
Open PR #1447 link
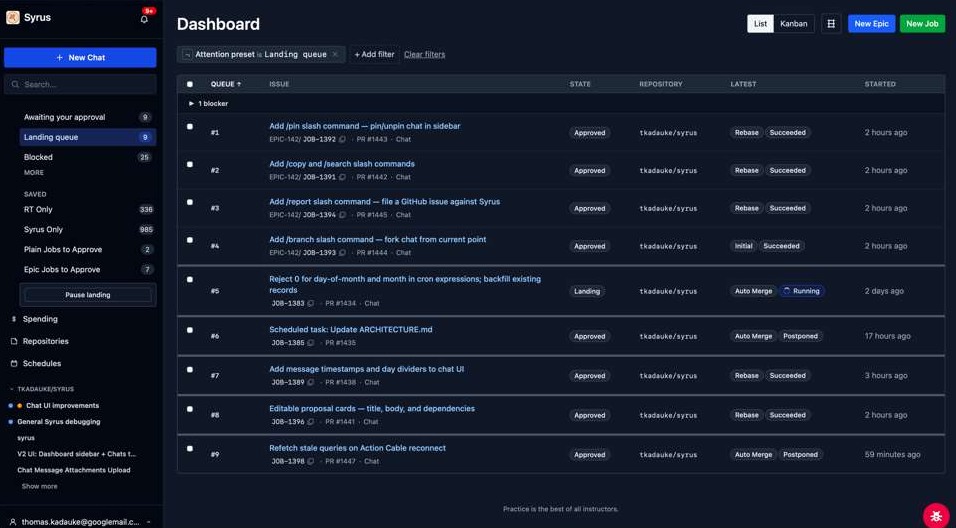pos(340,462)
